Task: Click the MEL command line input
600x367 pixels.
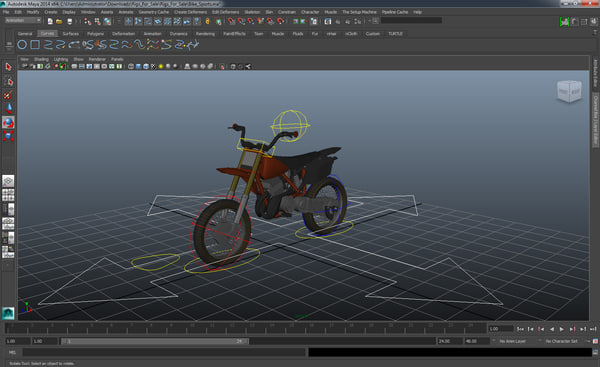Action: 165,352
